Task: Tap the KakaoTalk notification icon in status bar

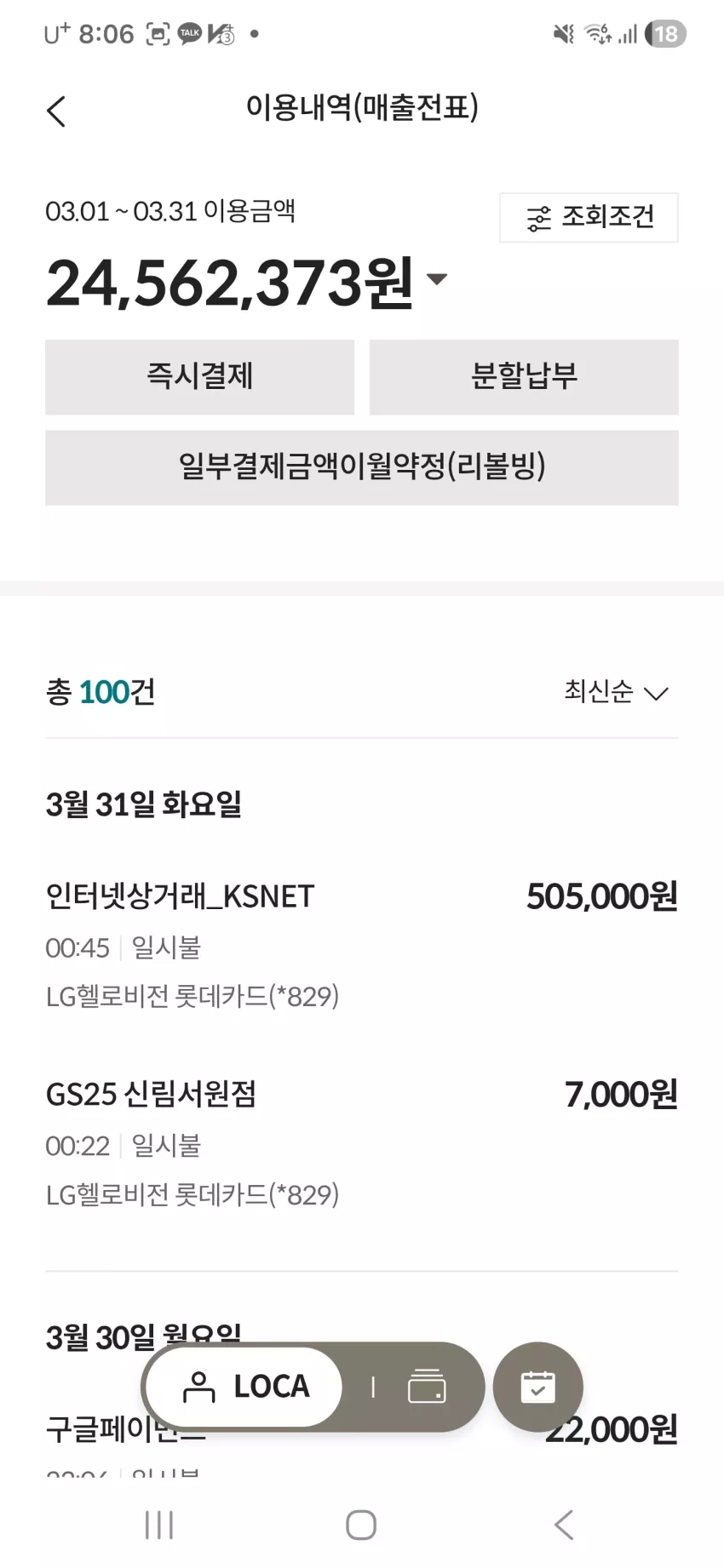Action: point(189,34)
